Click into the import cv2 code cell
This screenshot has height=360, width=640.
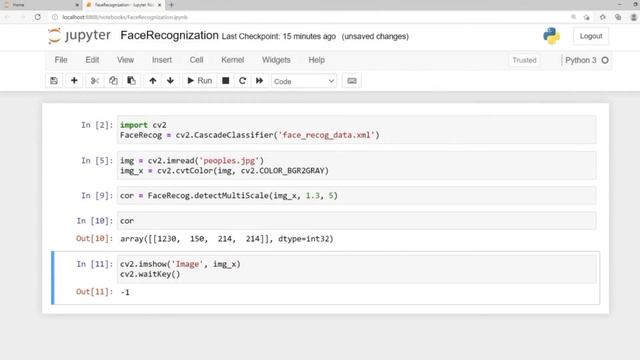coord(356,130)
